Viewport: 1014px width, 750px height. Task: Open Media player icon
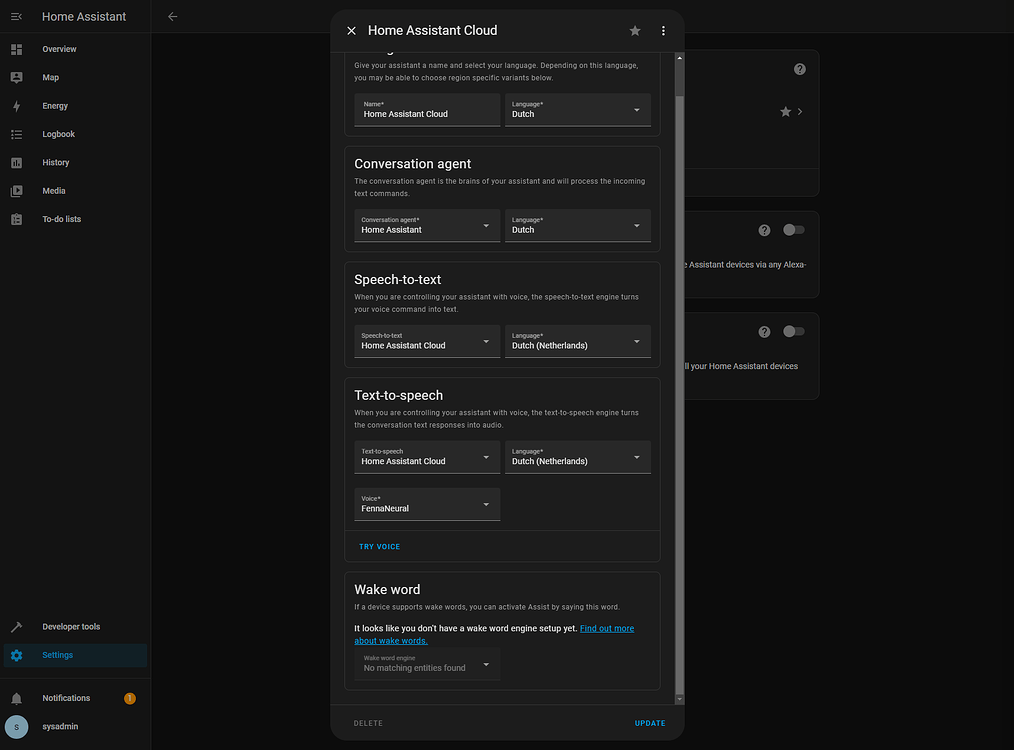tap(17, 191)
